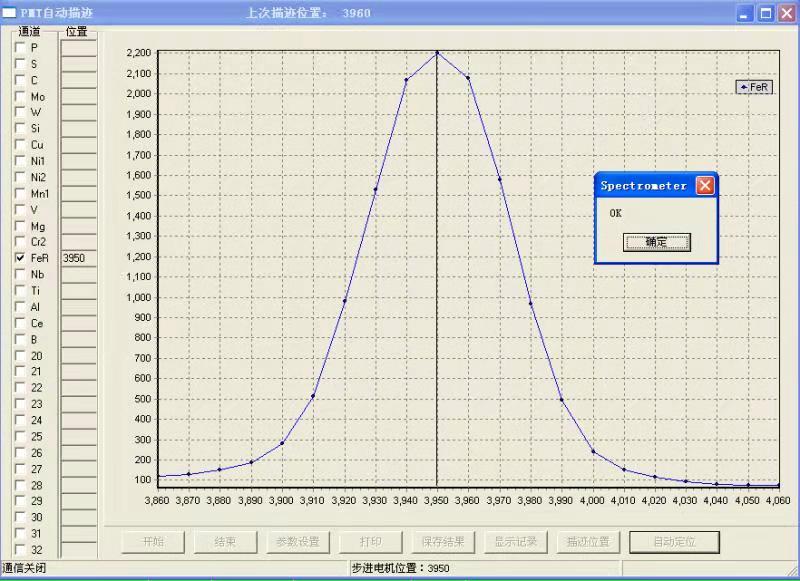Click the position field next to P

point(79,47)
